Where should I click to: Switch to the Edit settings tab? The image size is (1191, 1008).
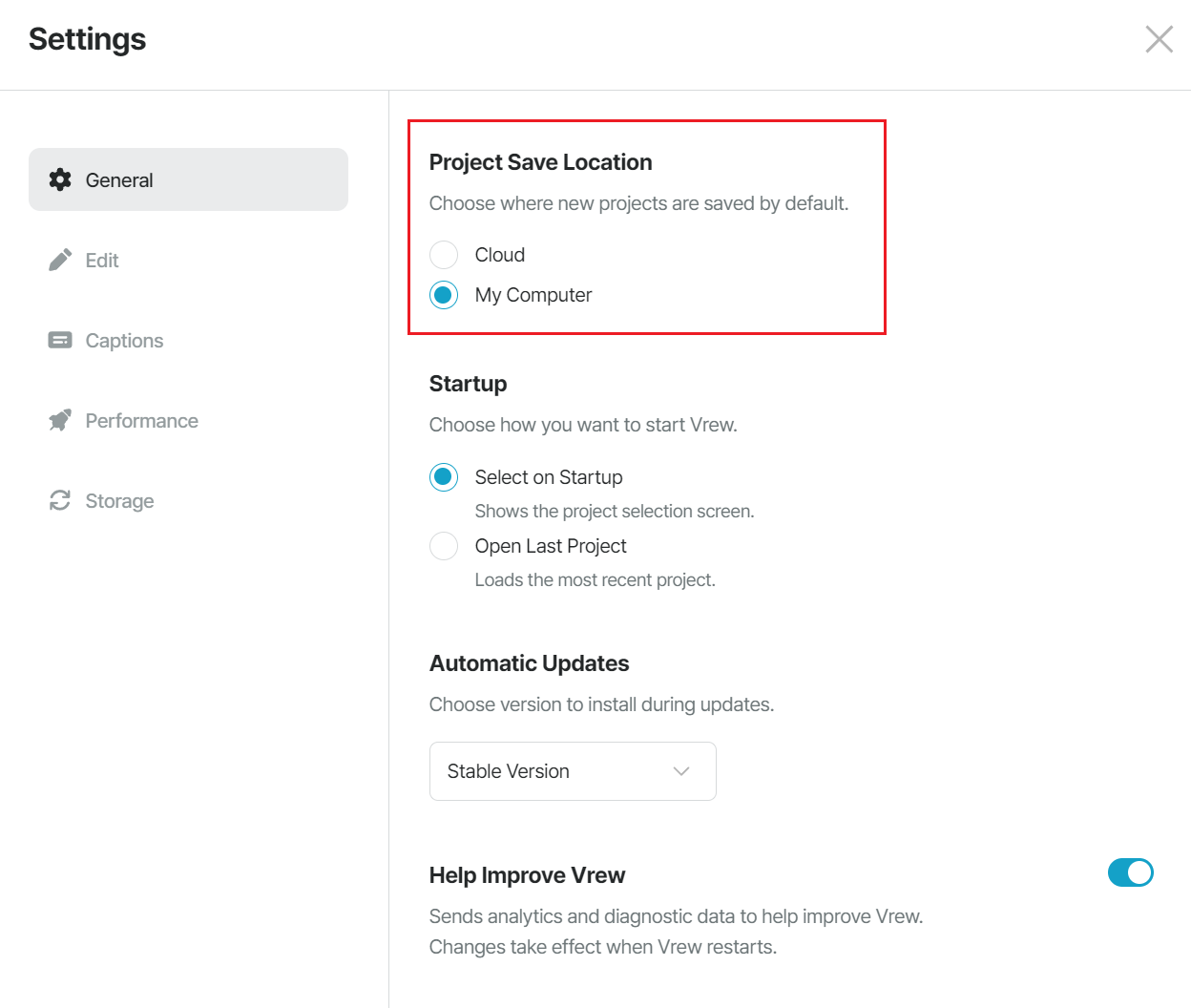pyautogui.click(x=188, y=260)
